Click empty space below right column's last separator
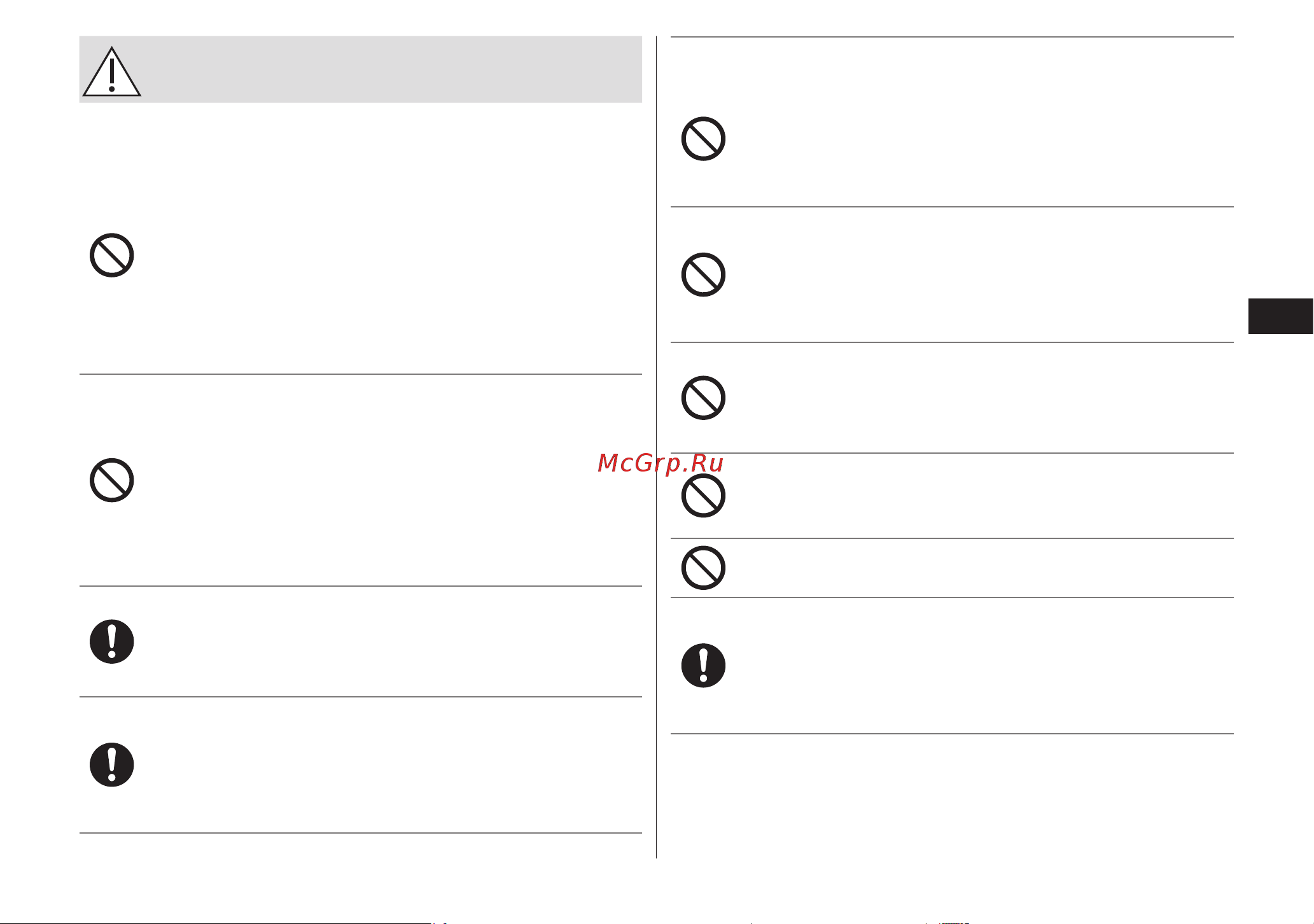 [x=952, y=795]
